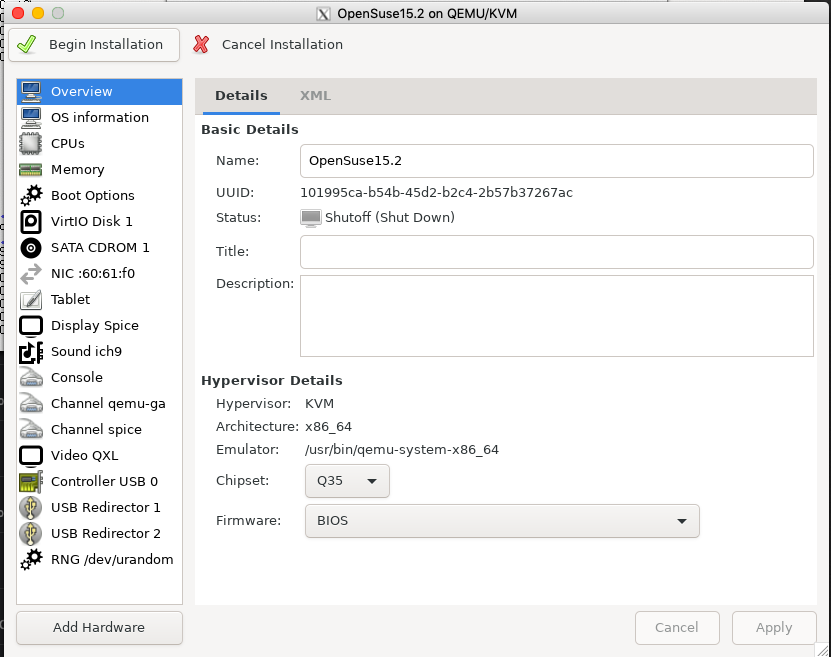
Task: Select the CPUs list entry
Action: click(x=100, y=144)
